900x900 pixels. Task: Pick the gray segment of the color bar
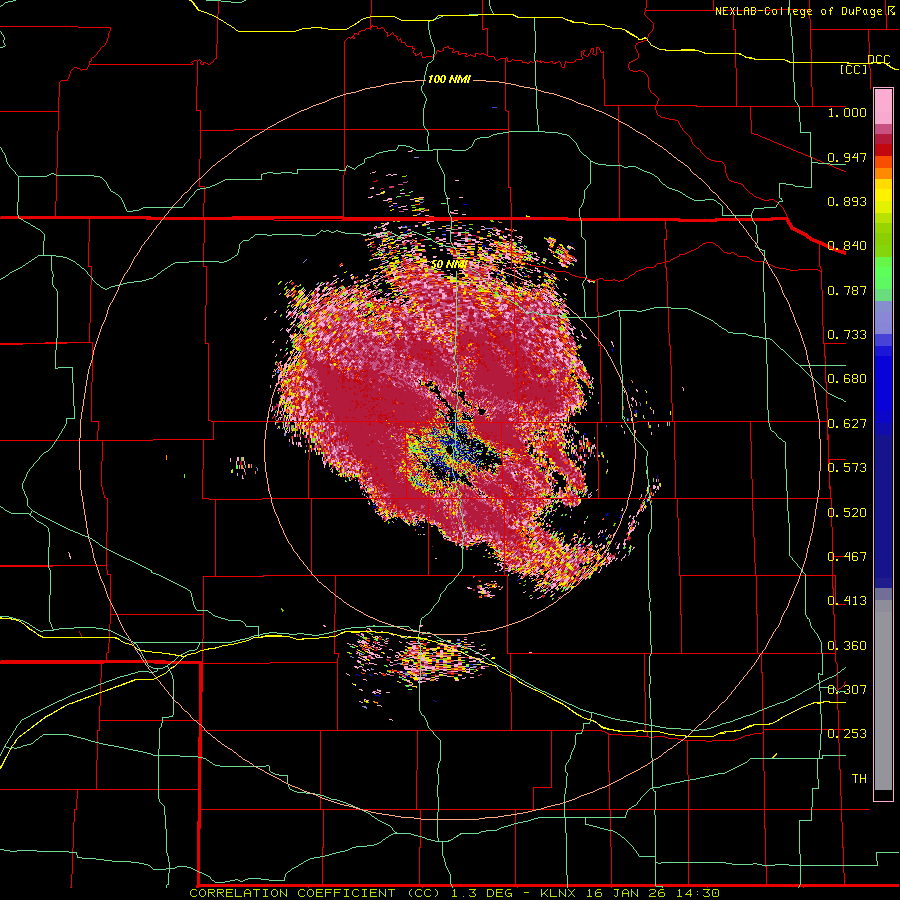[883, 695]
